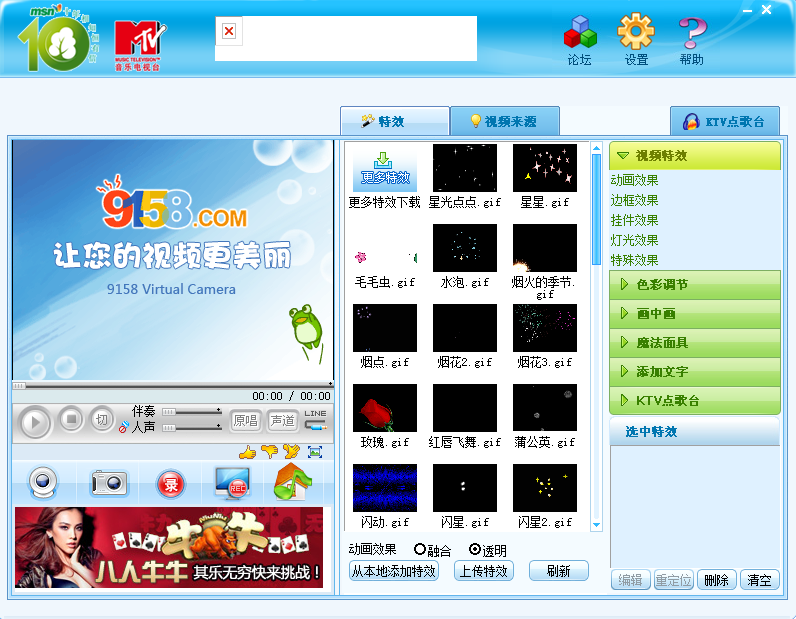The image size is (796, 619).
Task: Select the 闪星2.gif effect thumbnail
Action: coord(545,488)
